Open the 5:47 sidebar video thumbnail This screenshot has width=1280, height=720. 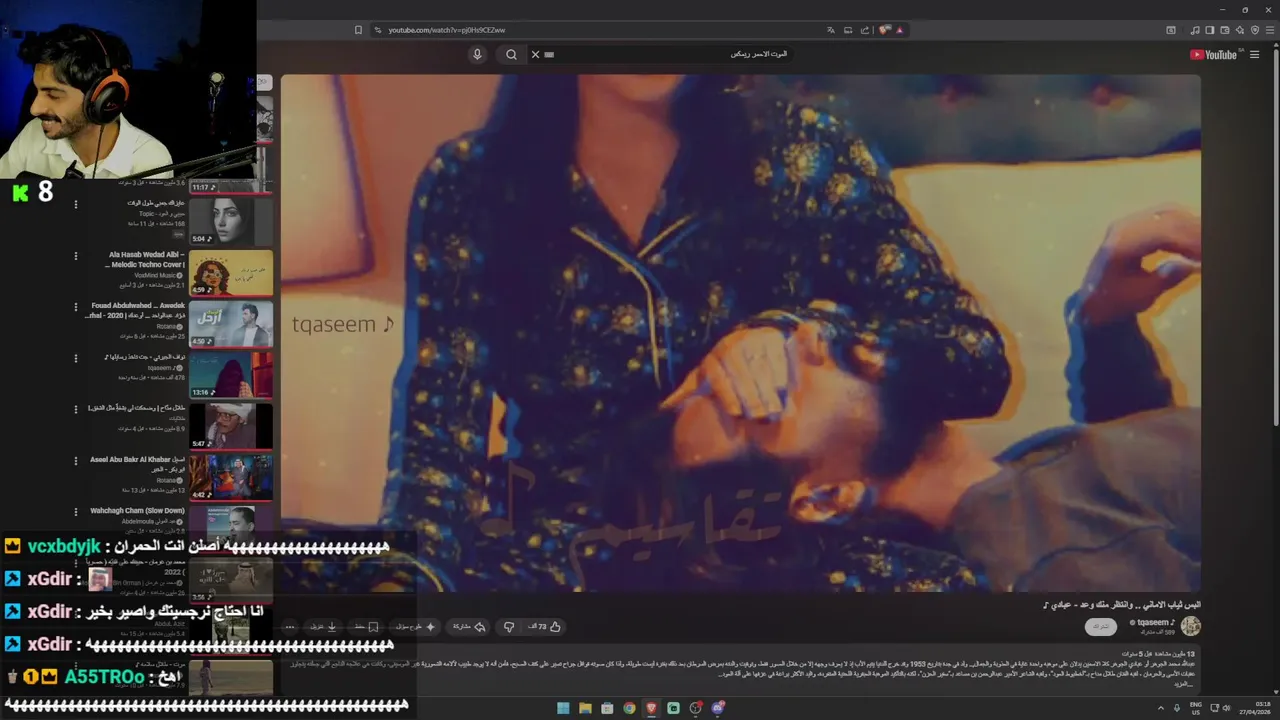231,427
